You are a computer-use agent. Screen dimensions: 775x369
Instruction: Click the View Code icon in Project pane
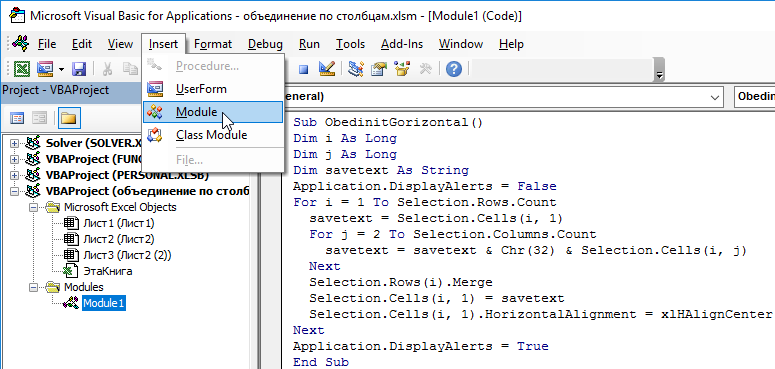pos(17,118)
